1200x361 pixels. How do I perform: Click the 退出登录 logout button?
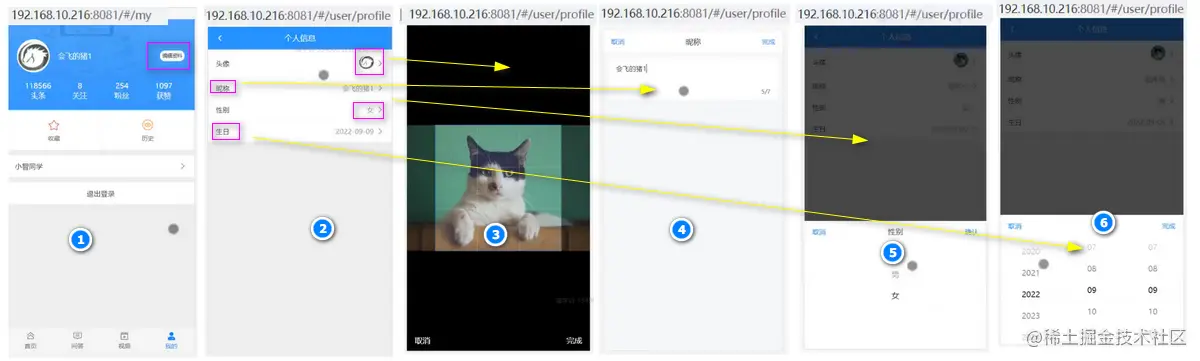(101, 193)
